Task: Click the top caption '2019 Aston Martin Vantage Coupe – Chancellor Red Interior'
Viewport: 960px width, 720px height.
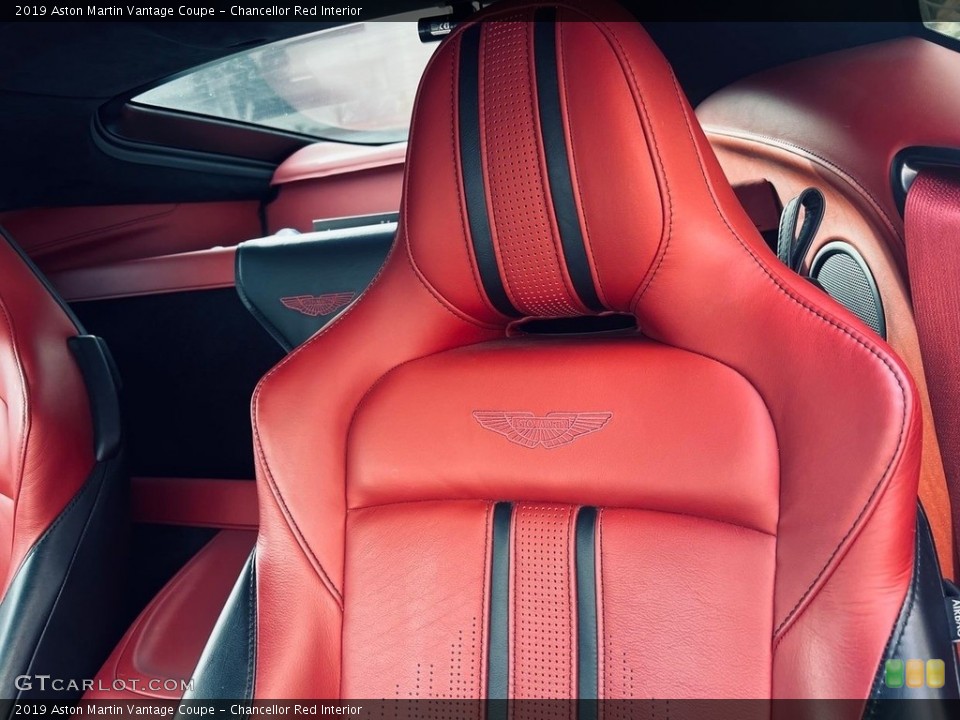Action: point(189,10)
